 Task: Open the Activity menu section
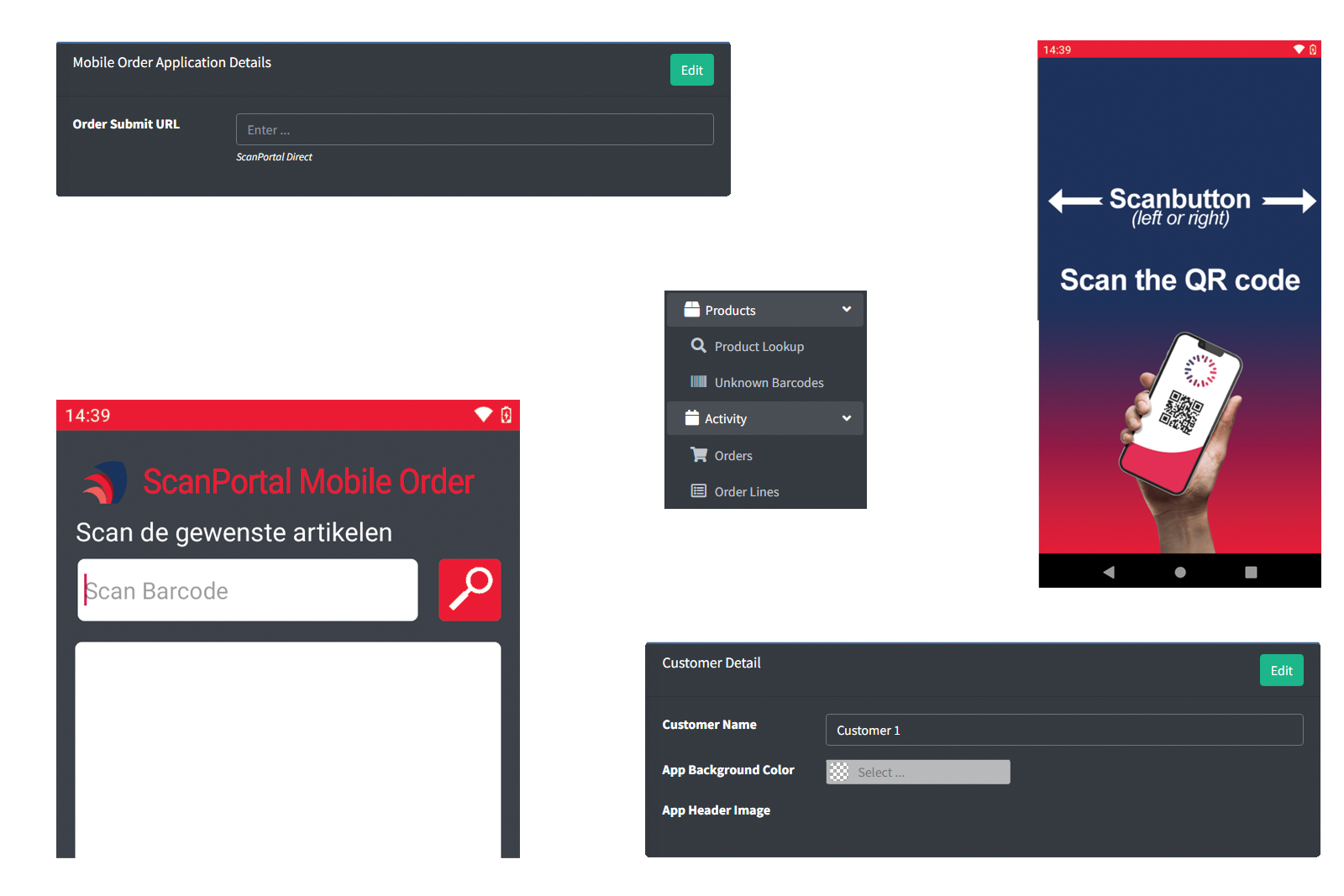tap(725, 418)
